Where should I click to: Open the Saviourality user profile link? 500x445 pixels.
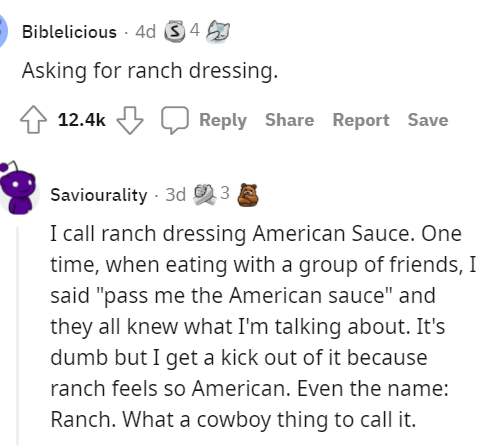[99, 195]
